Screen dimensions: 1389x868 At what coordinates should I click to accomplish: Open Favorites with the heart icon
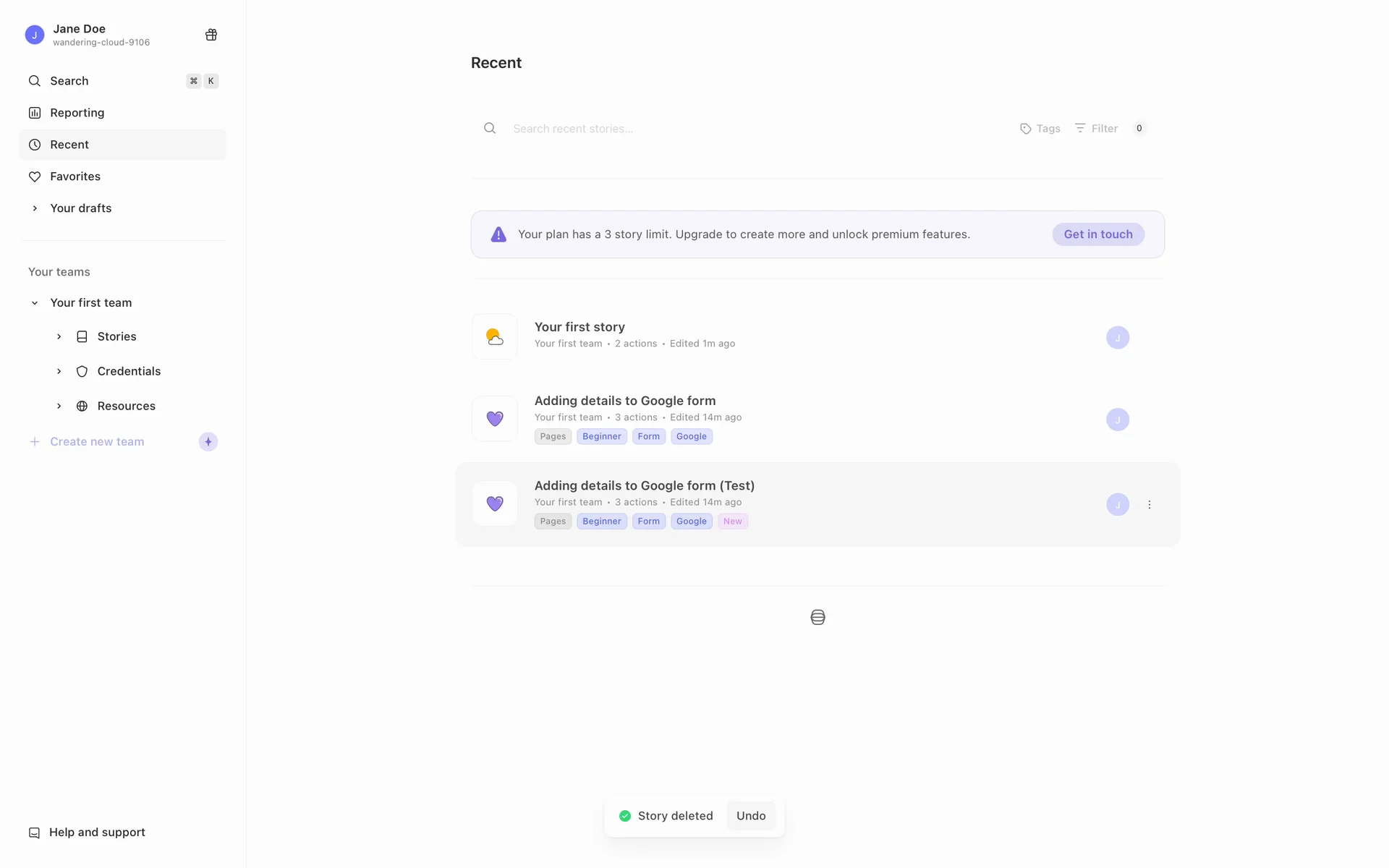coord(75,176)
